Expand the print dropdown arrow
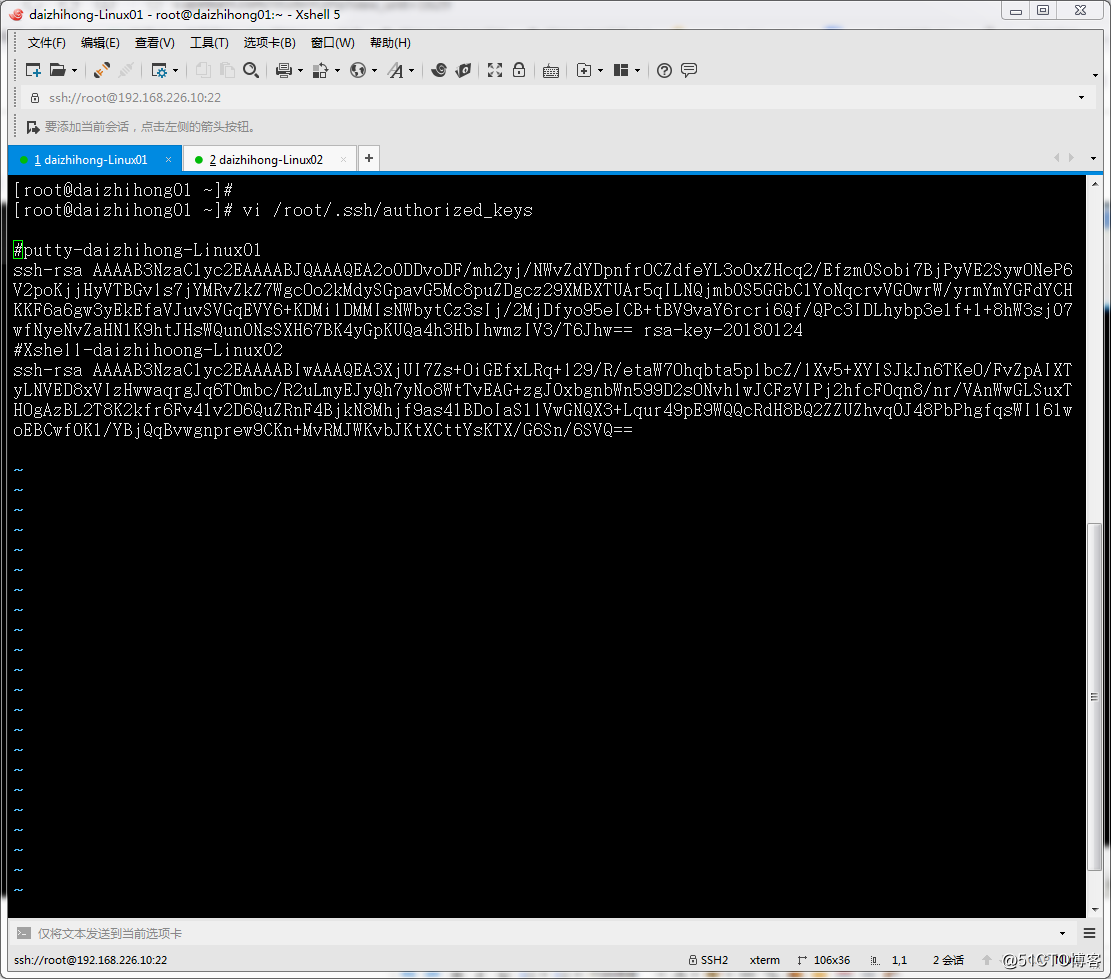Screen dimensions: 1111x979 [x=300, y=70]
